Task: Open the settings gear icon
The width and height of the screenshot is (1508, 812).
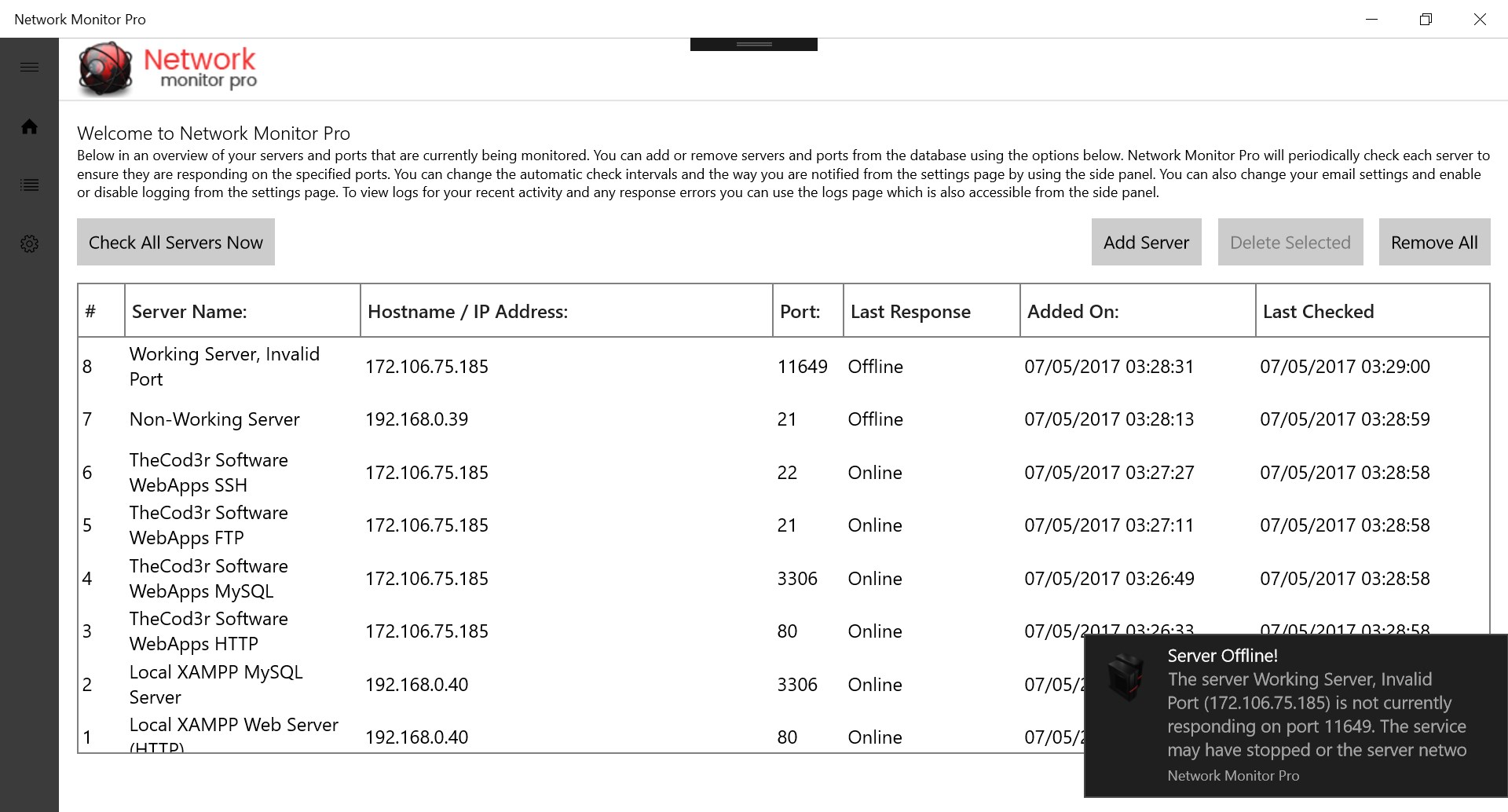Action: 29,243
